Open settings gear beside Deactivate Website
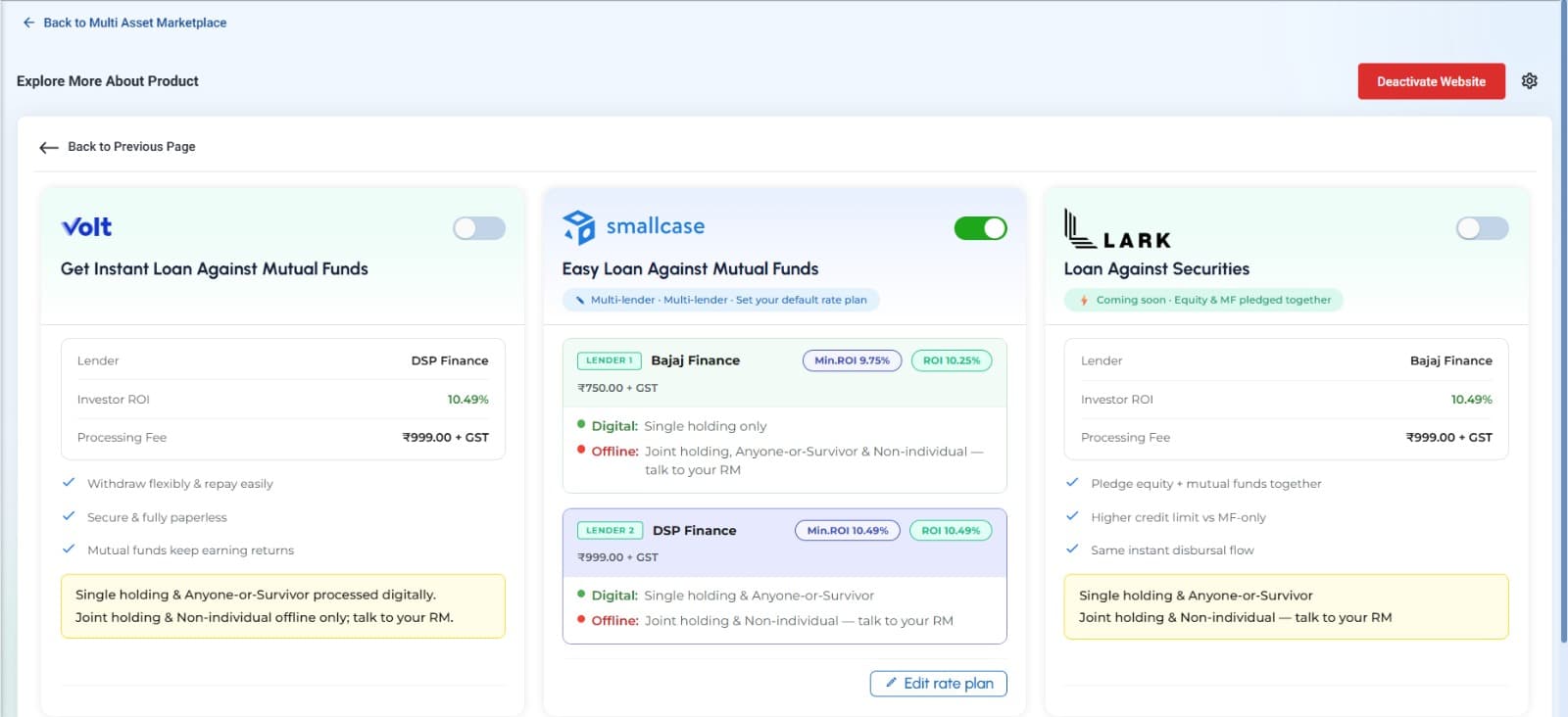The image size is (1568, 717). pyautogui.click(x=1529, y=81)
